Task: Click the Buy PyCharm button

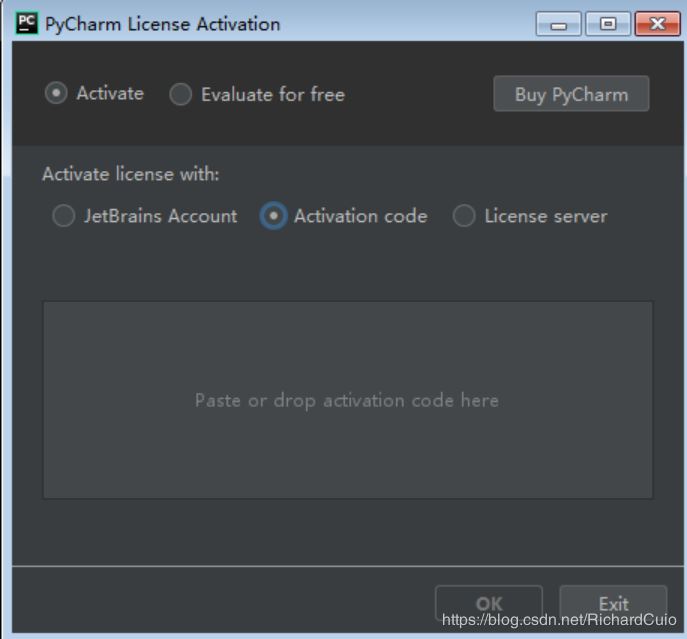Action: (571, 94)
